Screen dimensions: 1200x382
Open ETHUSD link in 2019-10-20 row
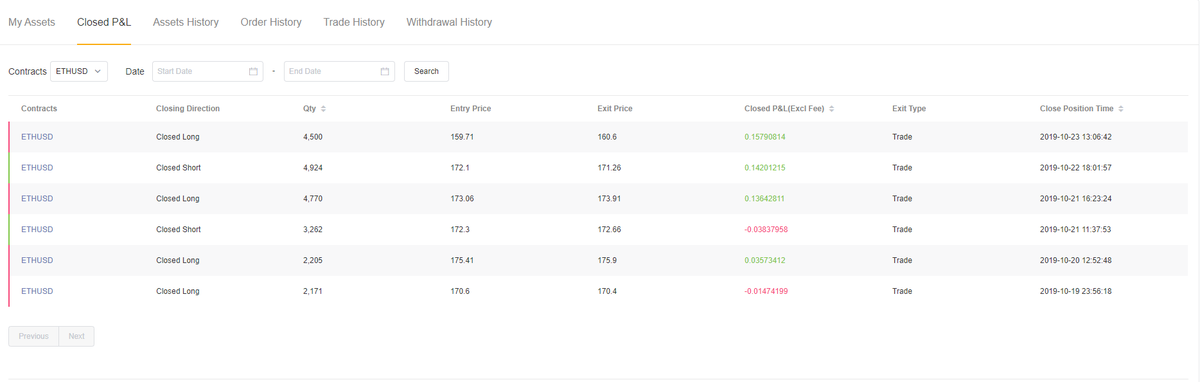[37, 260]
